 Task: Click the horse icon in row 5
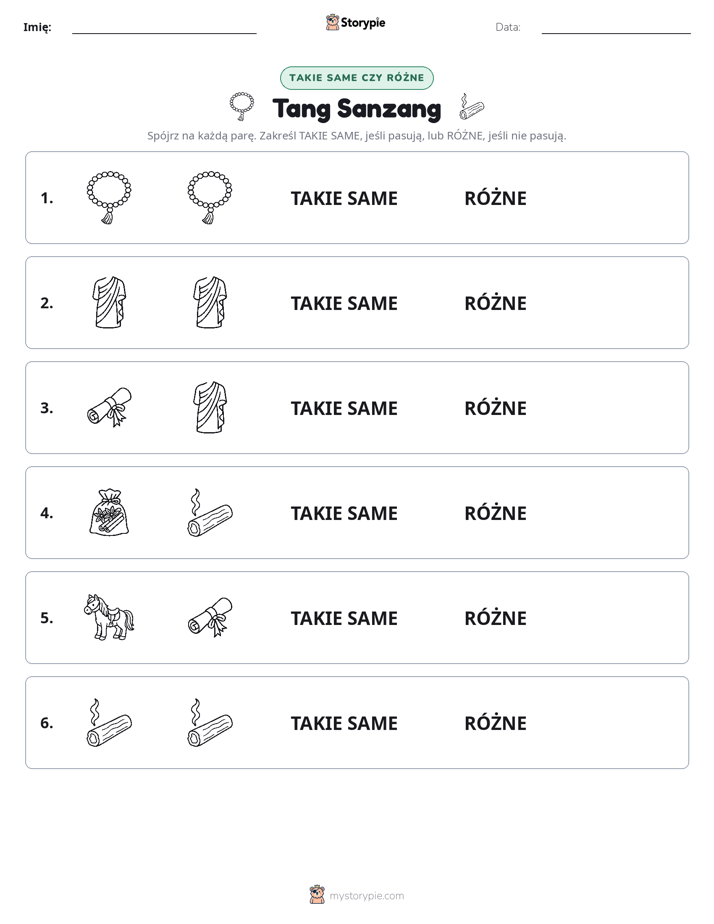109,617
